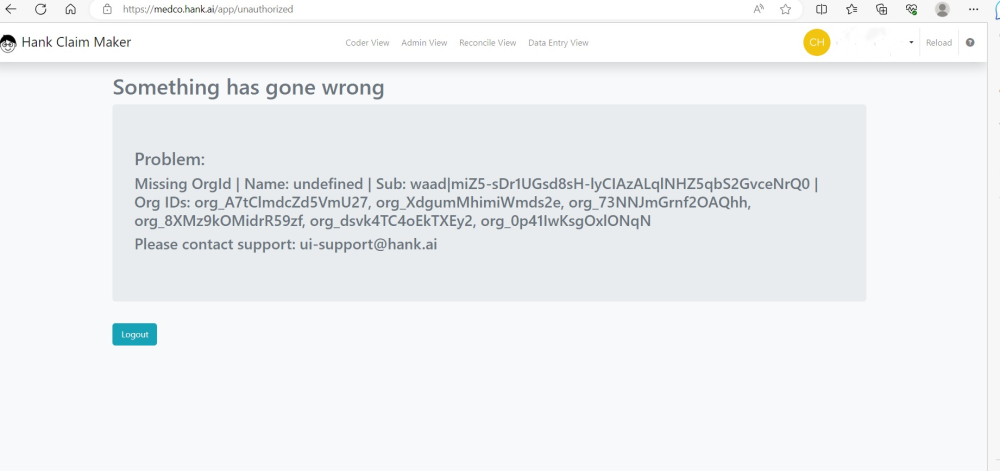Open the browser Settings and more menu

click(x=973, y=9)
